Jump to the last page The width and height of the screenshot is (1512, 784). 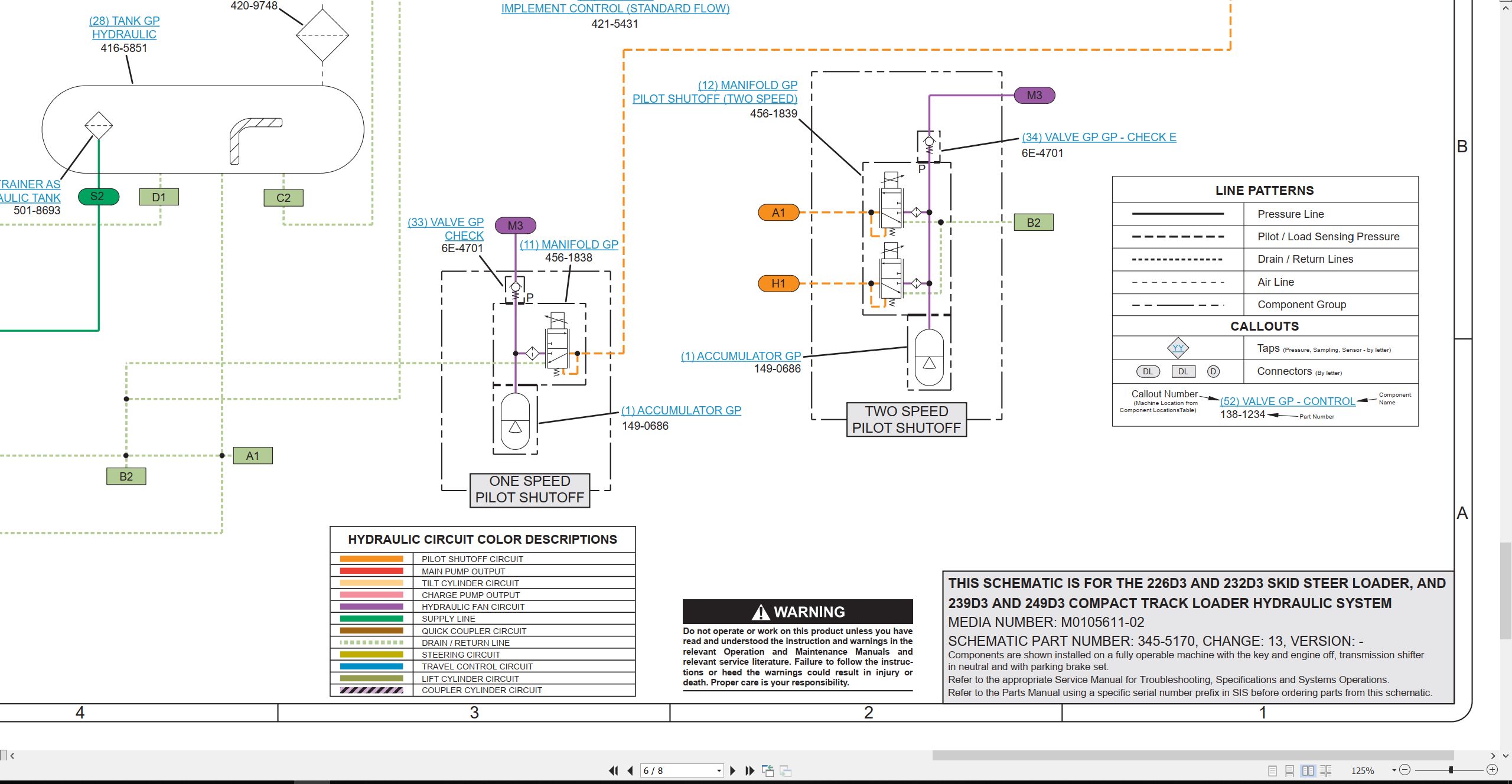(750, 770)
